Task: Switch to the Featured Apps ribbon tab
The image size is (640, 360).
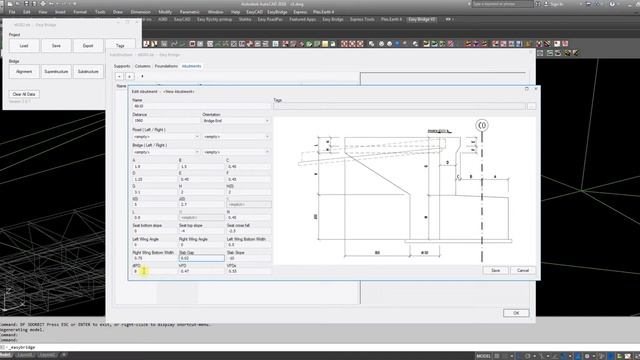Action: point(302,19)
